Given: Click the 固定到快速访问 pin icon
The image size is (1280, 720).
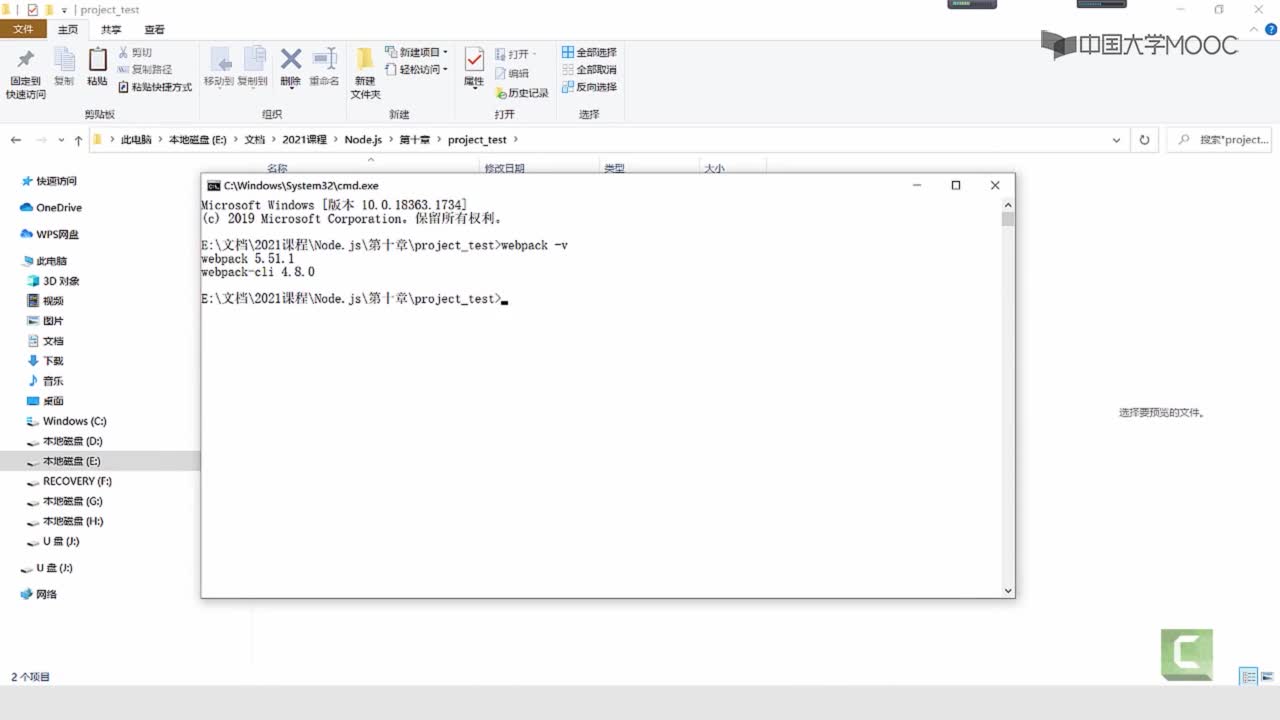Looking at the screenshot, I should click(26, 59).
